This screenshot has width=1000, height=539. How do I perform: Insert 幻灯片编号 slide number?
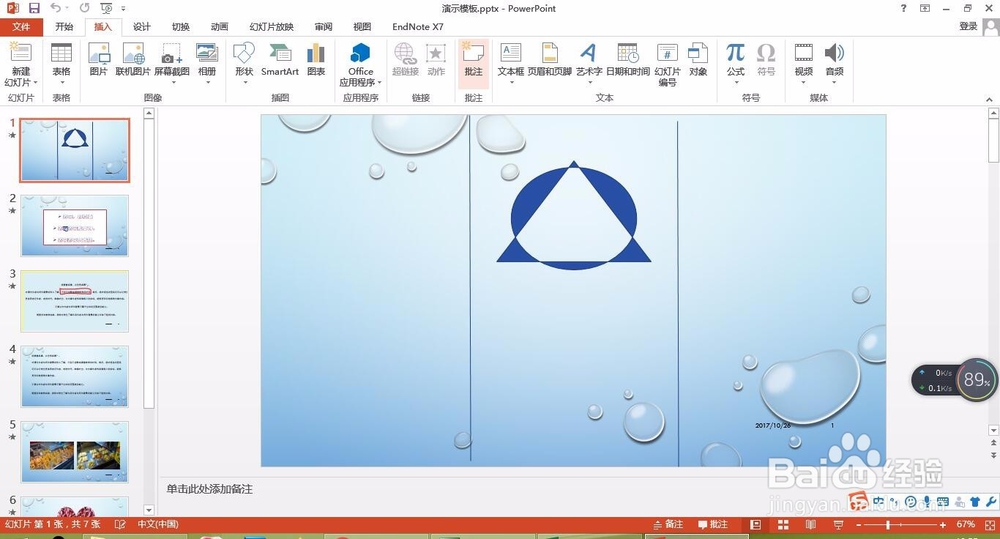[667, 53]
